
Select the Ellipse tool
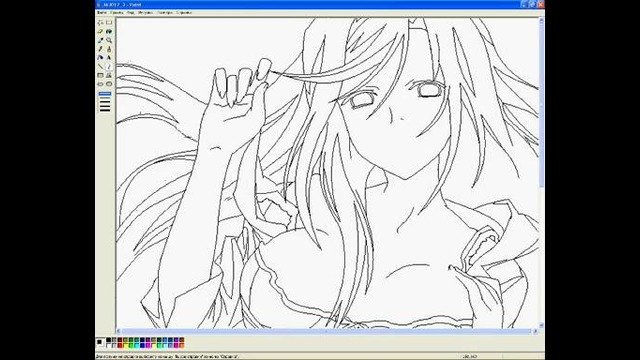(100, 84)
